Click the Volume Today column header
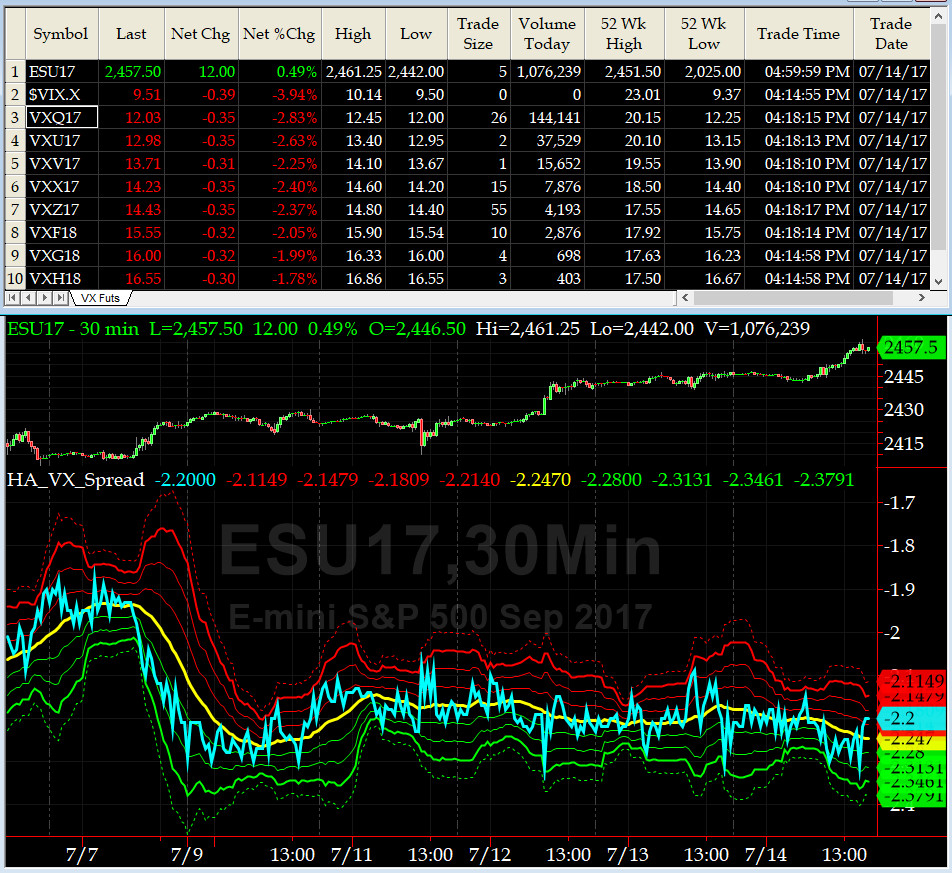This screenshot has height=873, width=952. coord(548,34)
